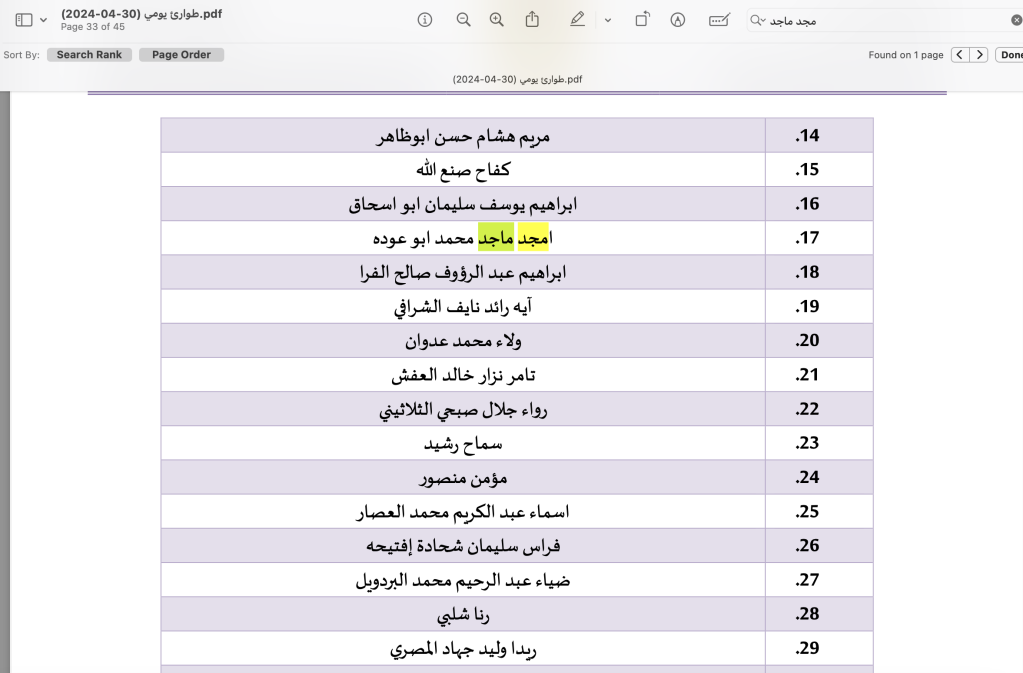1023x673 pixels.
Task: Zoom in using the magnifier plus icon
Action: pyautogui.click(x=497, y=20)
